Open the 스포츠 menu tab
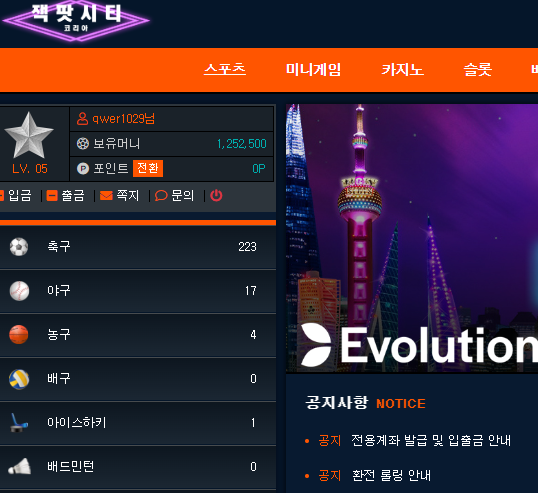 click(x=225, y=69)
